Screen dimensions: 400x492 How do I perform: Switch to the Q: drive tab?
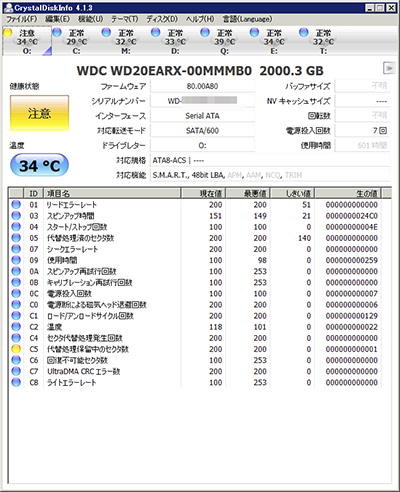pos(224,42)
